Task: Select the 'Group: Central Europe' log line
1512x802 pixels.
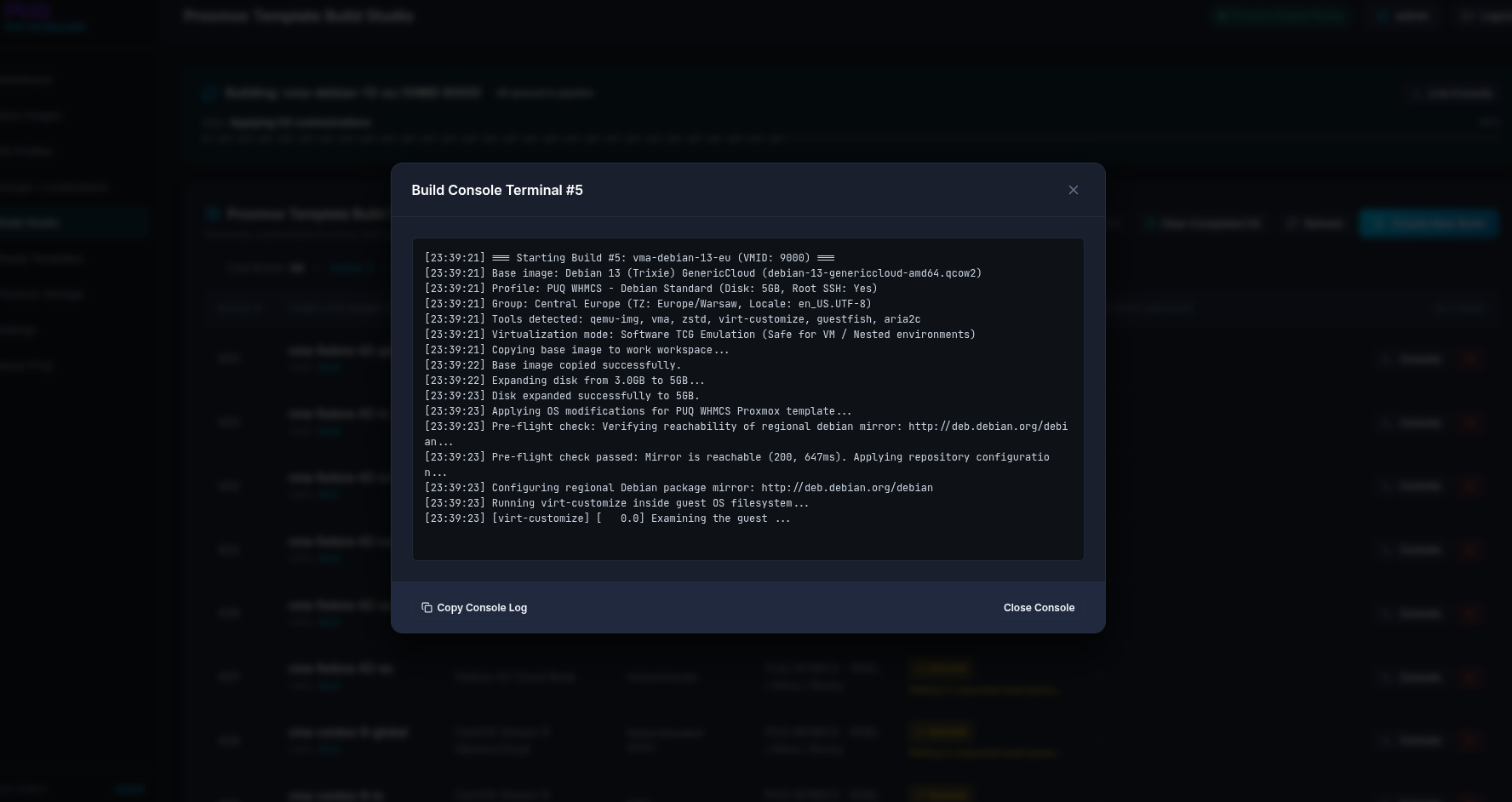Action: click(648, 304)
